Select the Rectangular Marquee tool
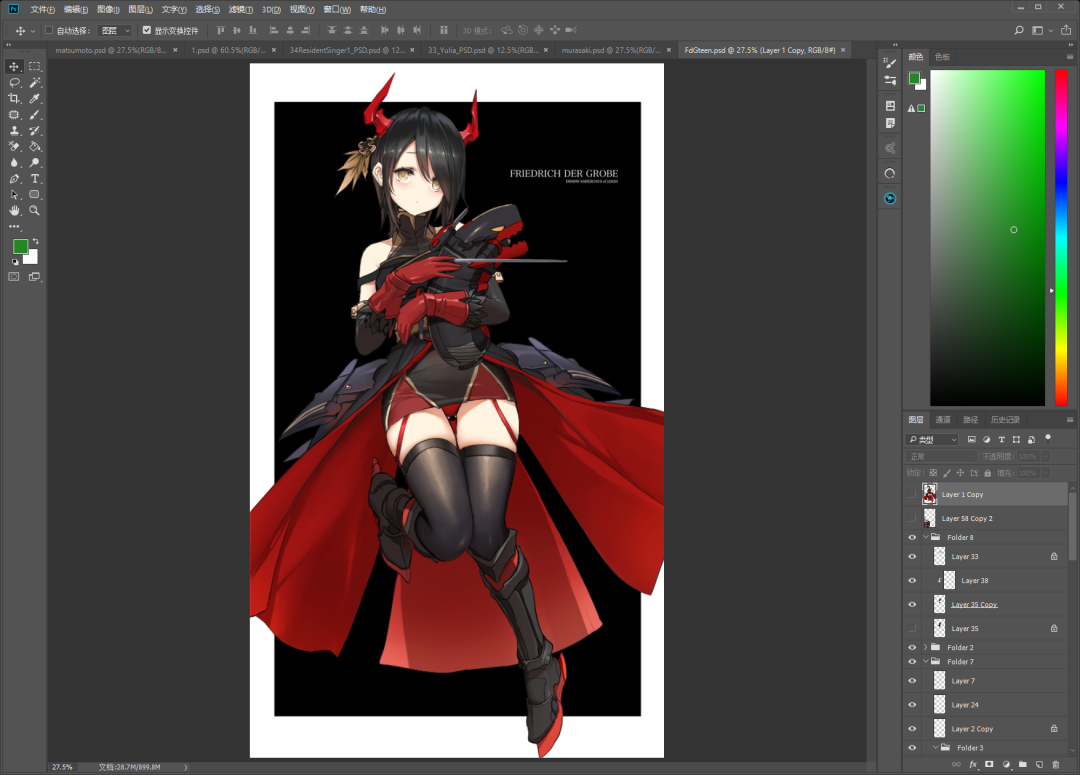Image resolution: width=1080 pixels, height=775 pixels. click(34, 67)
